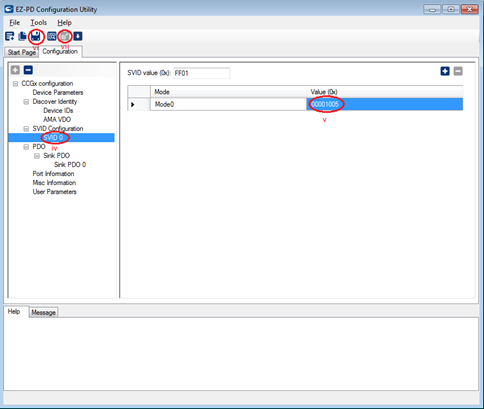Select the AMA VDO tree item

tap(57, 120)
